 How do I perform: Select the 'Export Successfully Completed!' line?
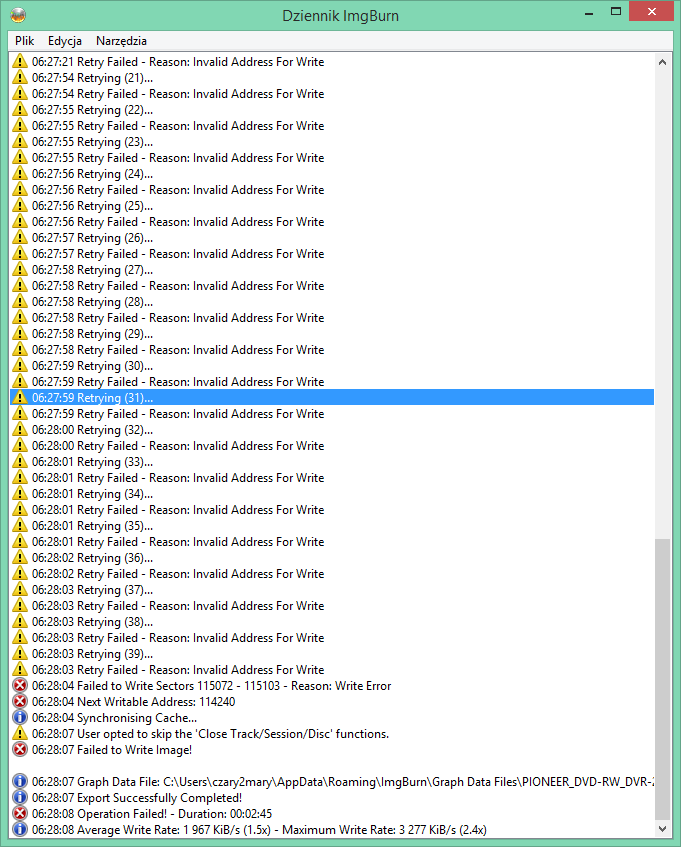(332, 798)
